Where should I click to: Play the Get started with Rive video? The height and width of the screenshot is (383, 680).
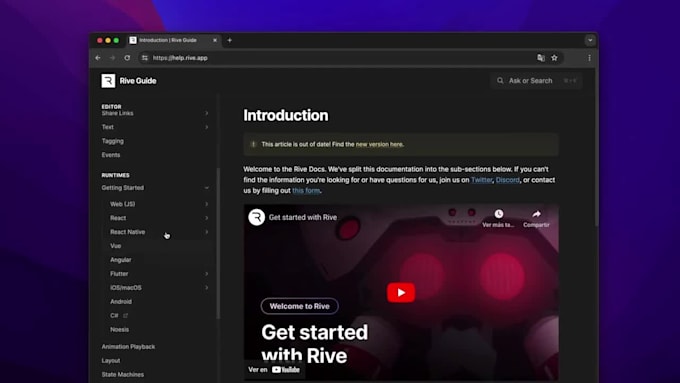(x=401, y=292)
